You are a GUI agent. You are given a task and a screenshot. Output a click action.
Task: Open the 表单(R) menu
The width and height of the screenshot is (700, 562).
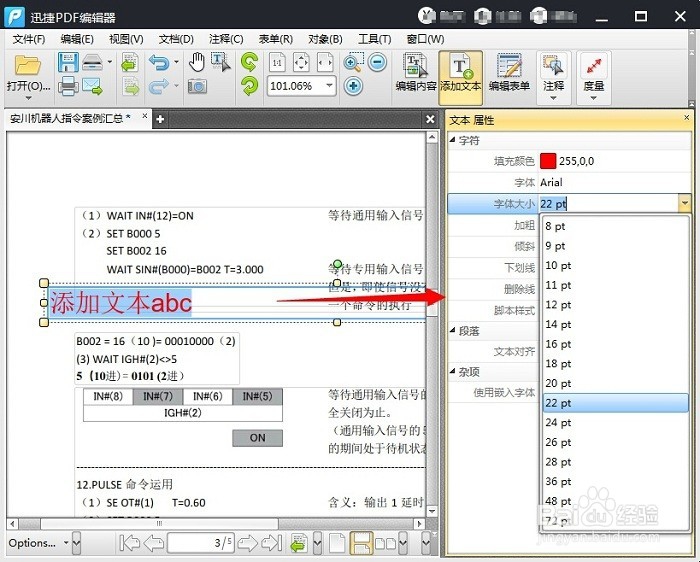275,39
